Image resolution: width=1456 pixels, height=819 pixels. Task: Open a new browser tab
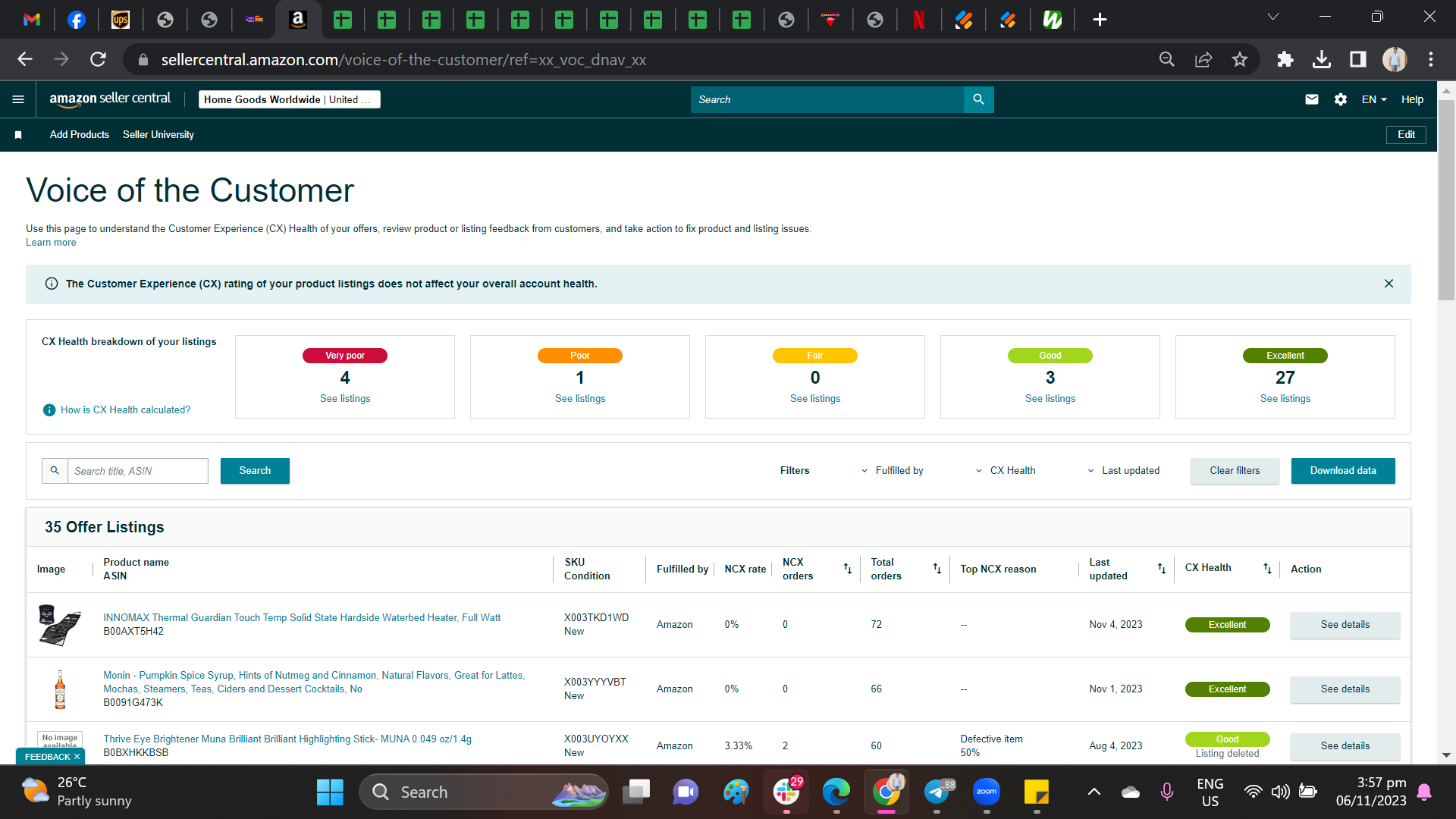1100,20
